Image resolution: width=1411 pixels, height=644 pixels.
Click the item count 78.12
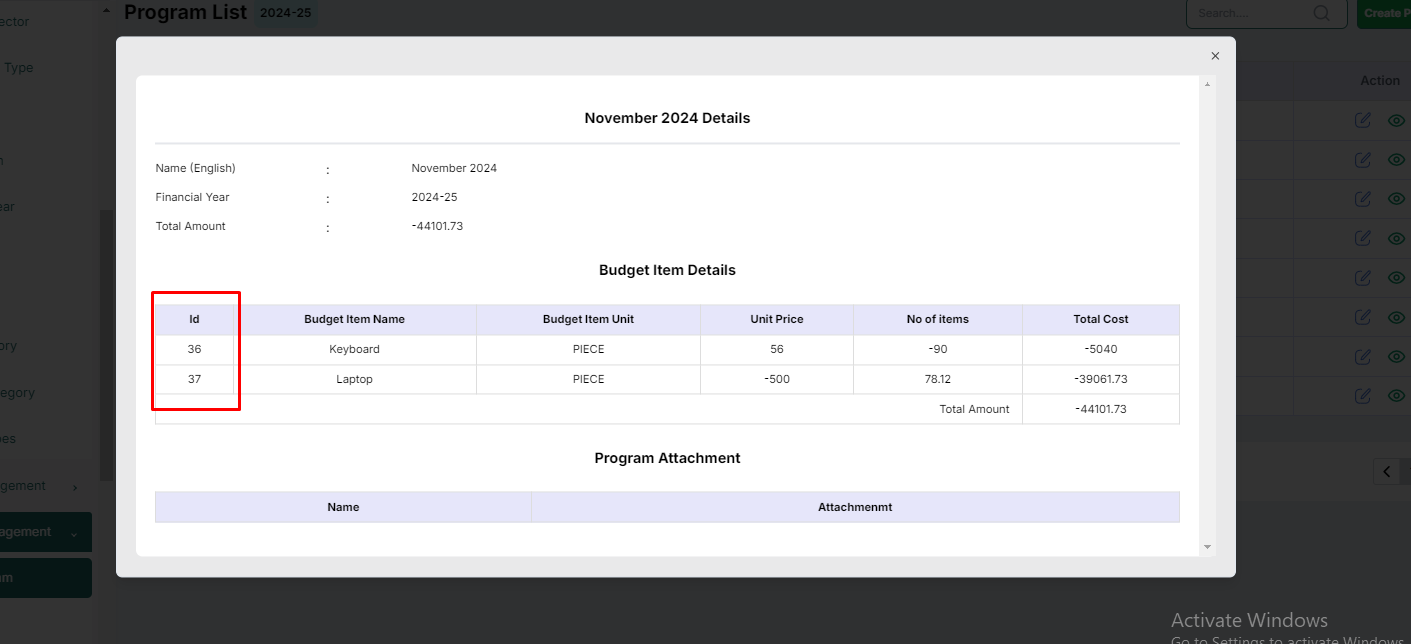(938, 380)
